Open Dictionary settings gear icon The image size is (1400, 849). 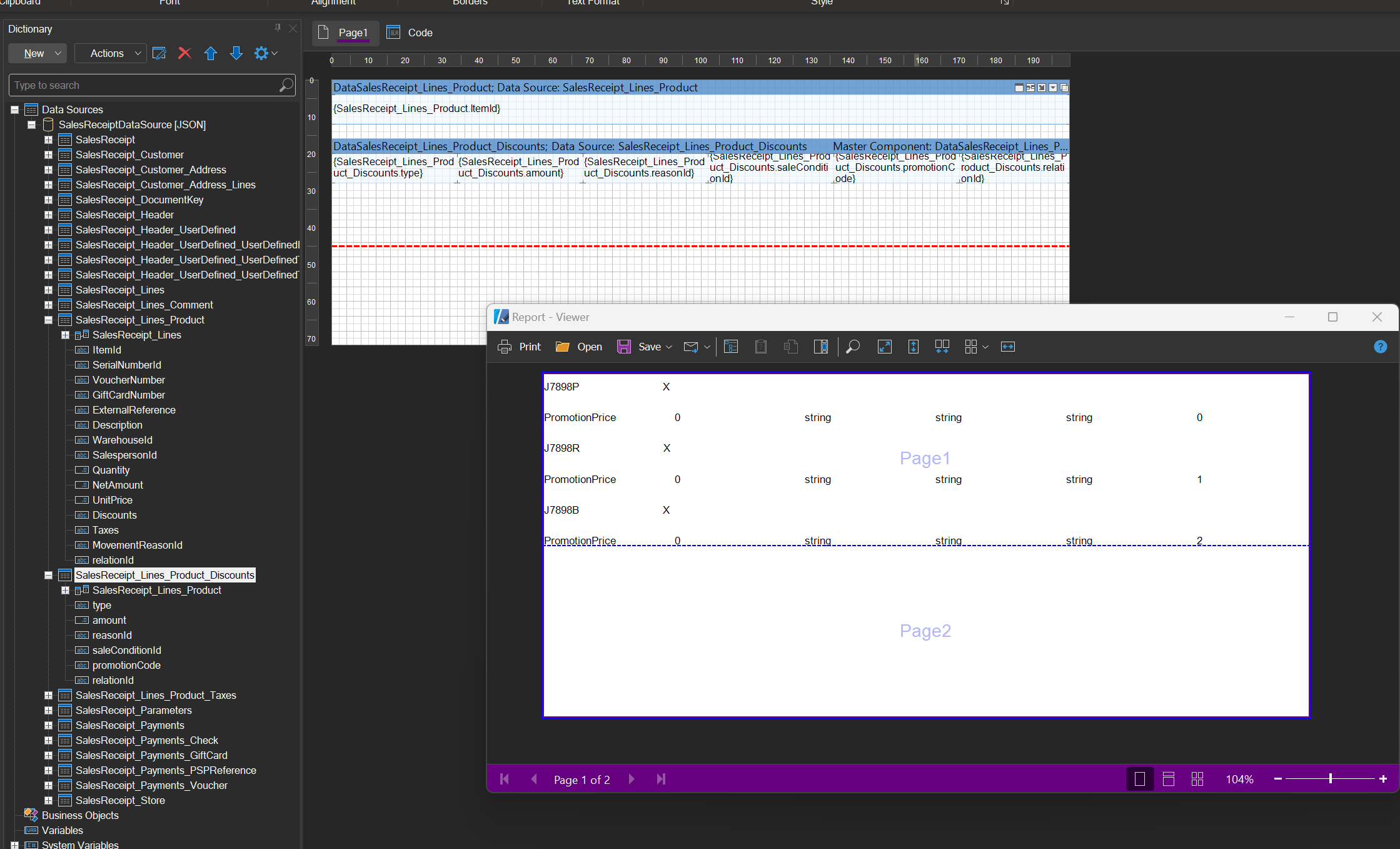(261, 53)
